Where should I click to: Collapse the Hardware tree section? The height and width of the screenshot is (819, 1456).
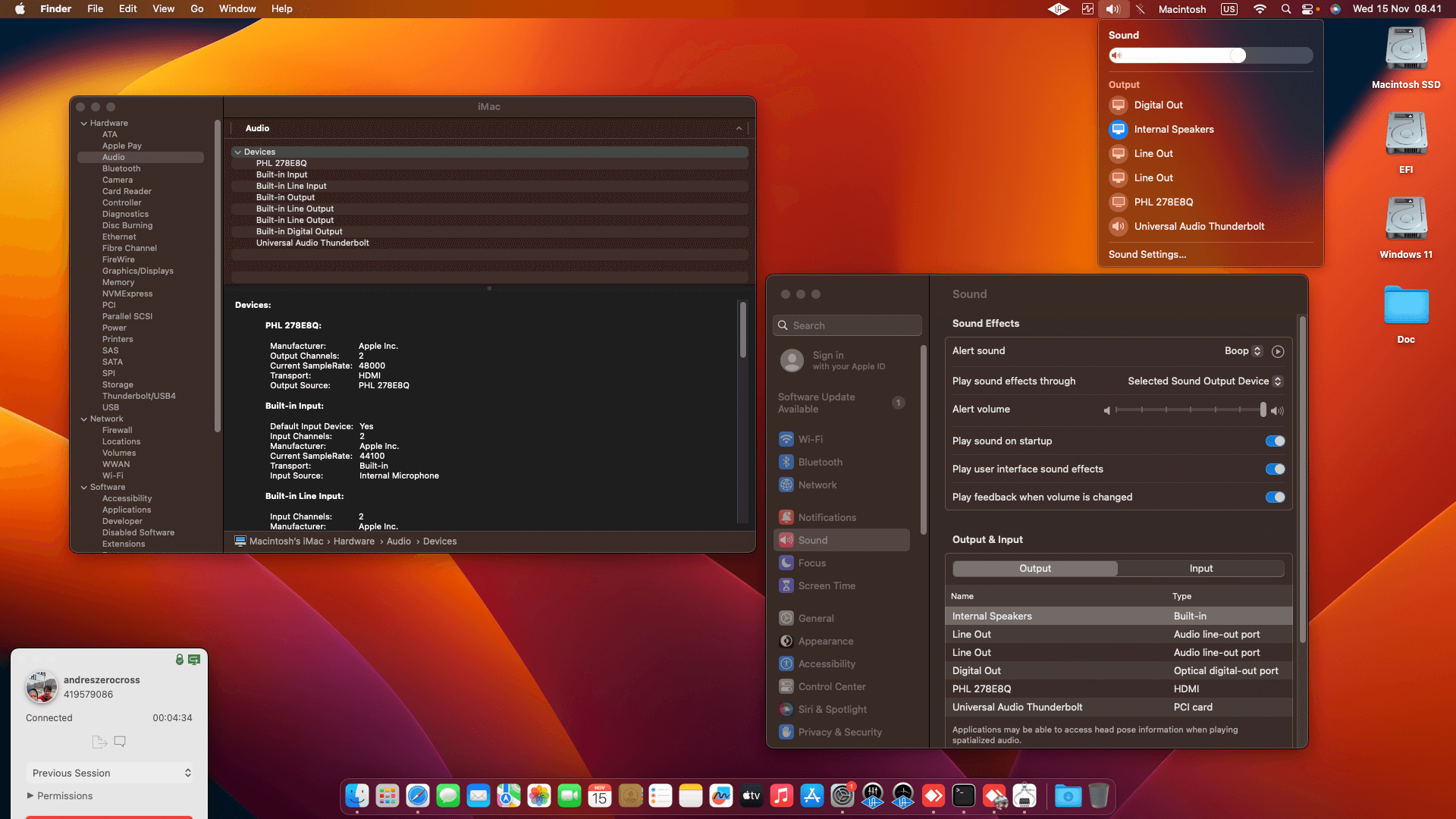coord(84,123)
